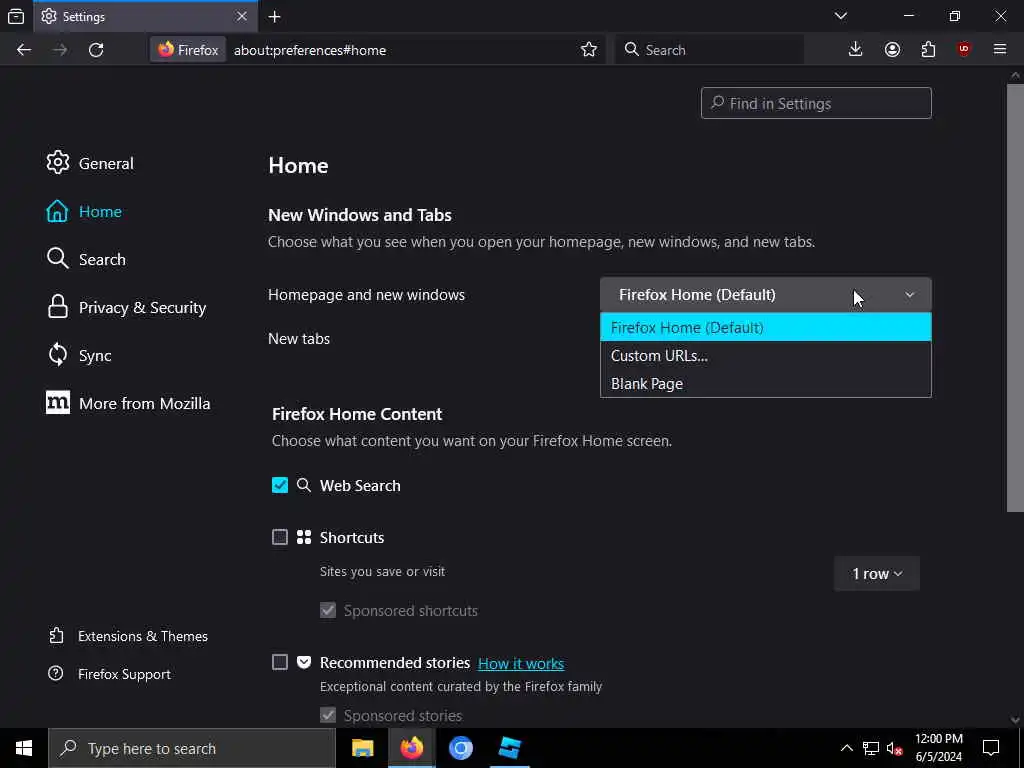Reload the current page
The image size is (1024, 768).
point(96,50)
